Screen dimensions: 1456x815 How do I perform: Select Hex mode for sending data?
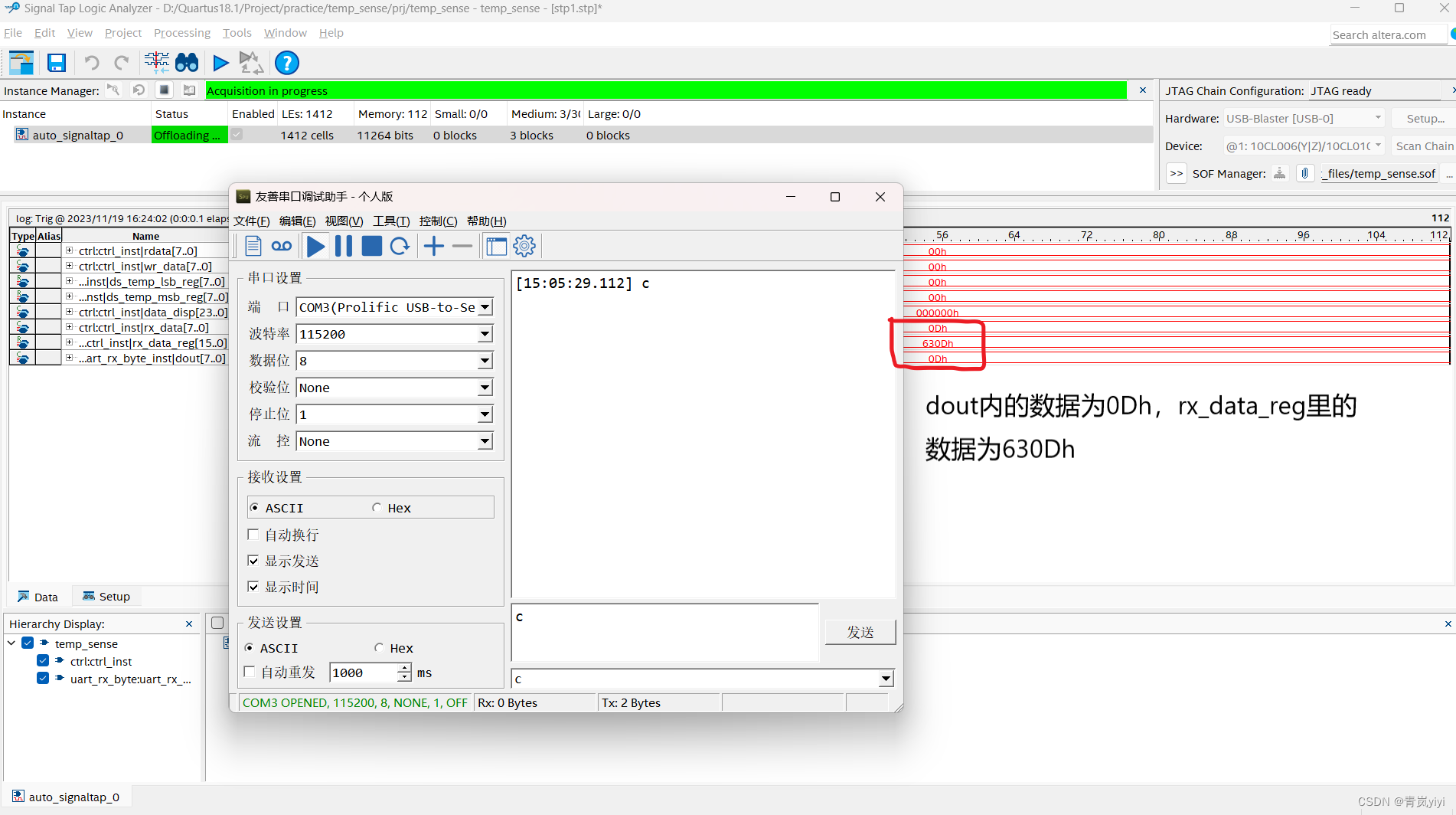click(x=379, y=647)
